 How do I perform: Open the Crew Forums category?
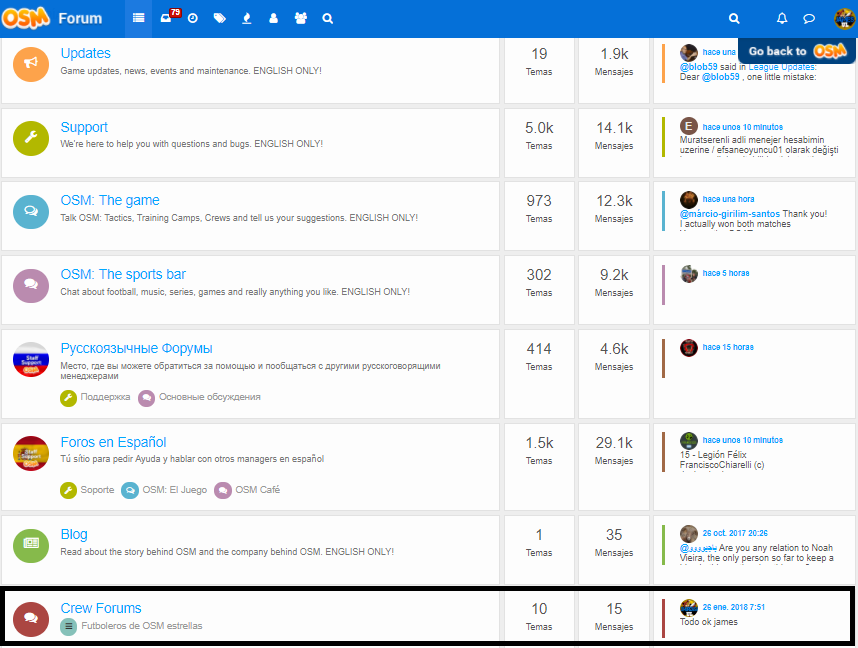pyautogui.click(x=101, y=608)
